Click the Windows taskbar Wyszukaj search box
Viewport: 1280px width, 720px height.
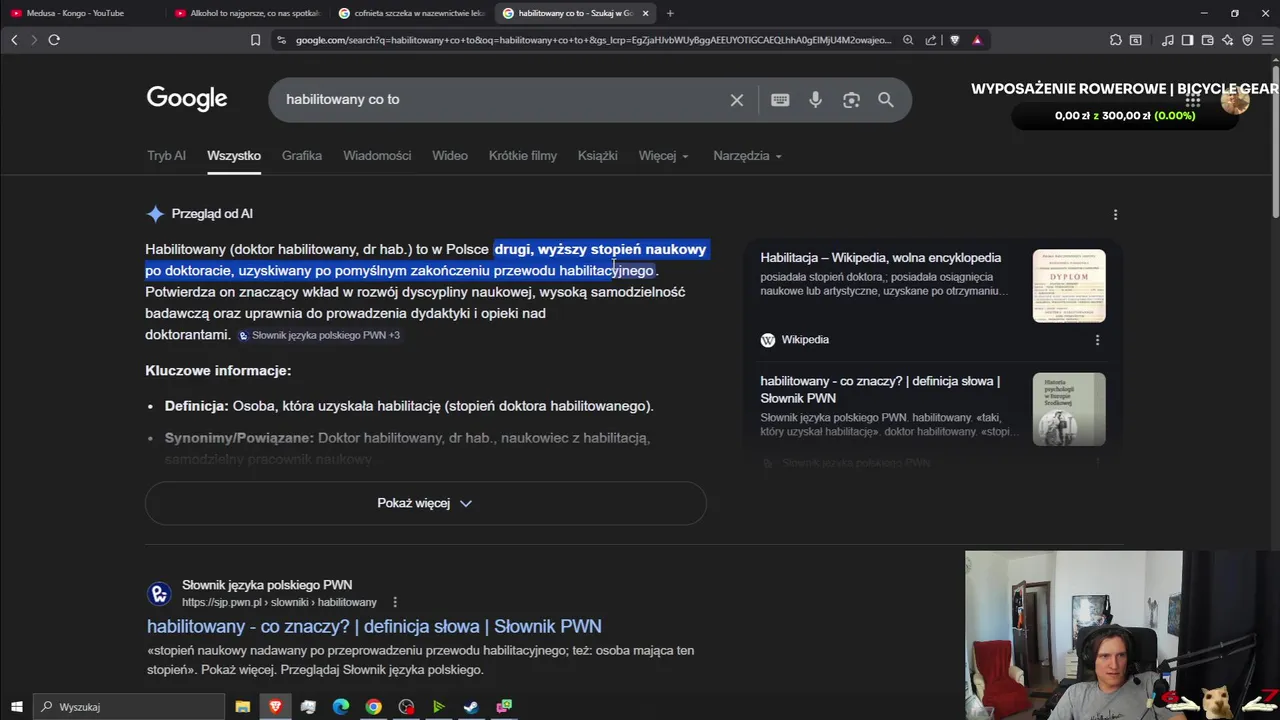[128, 707]
